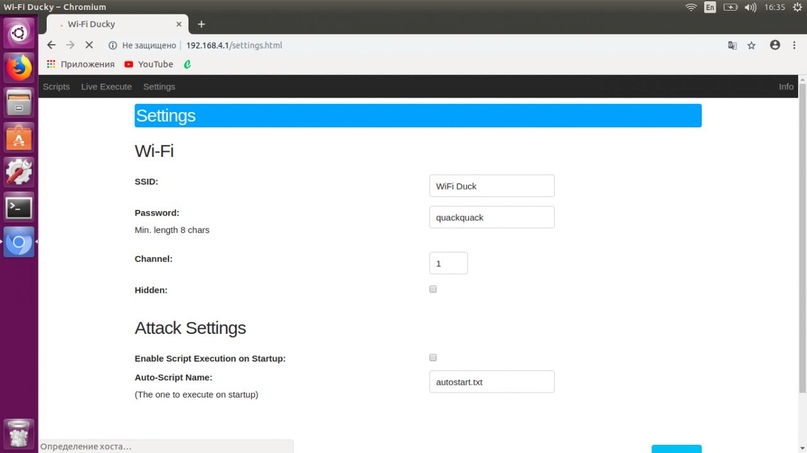Enable Script Execution on Startup checkbox
The width and height of the screenshot is (807, 453).
click(433, 357)
